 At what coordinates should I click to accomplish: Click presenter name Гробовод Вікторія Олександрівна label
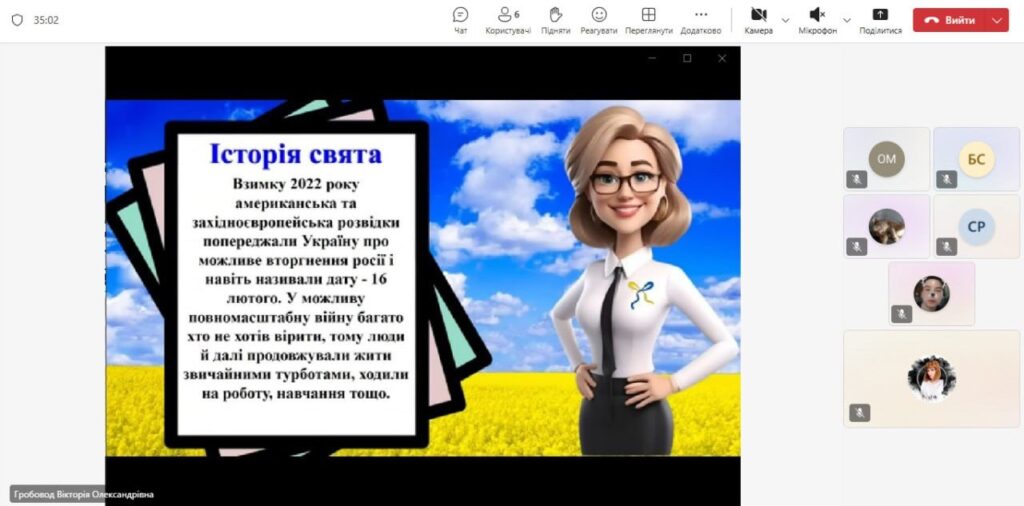point(85,494)
